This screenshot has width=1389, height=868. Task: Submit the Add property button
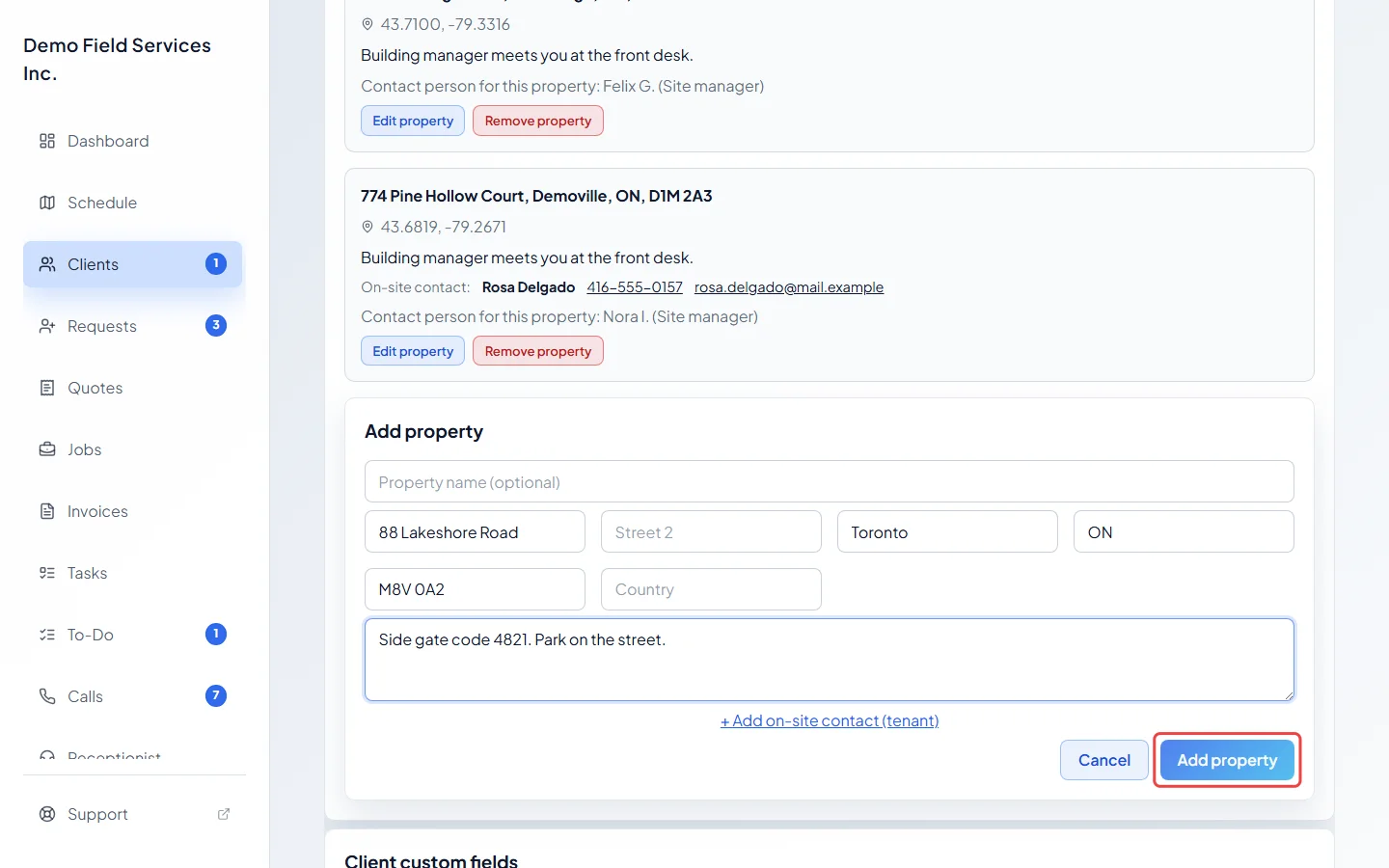pos(1227,760)
